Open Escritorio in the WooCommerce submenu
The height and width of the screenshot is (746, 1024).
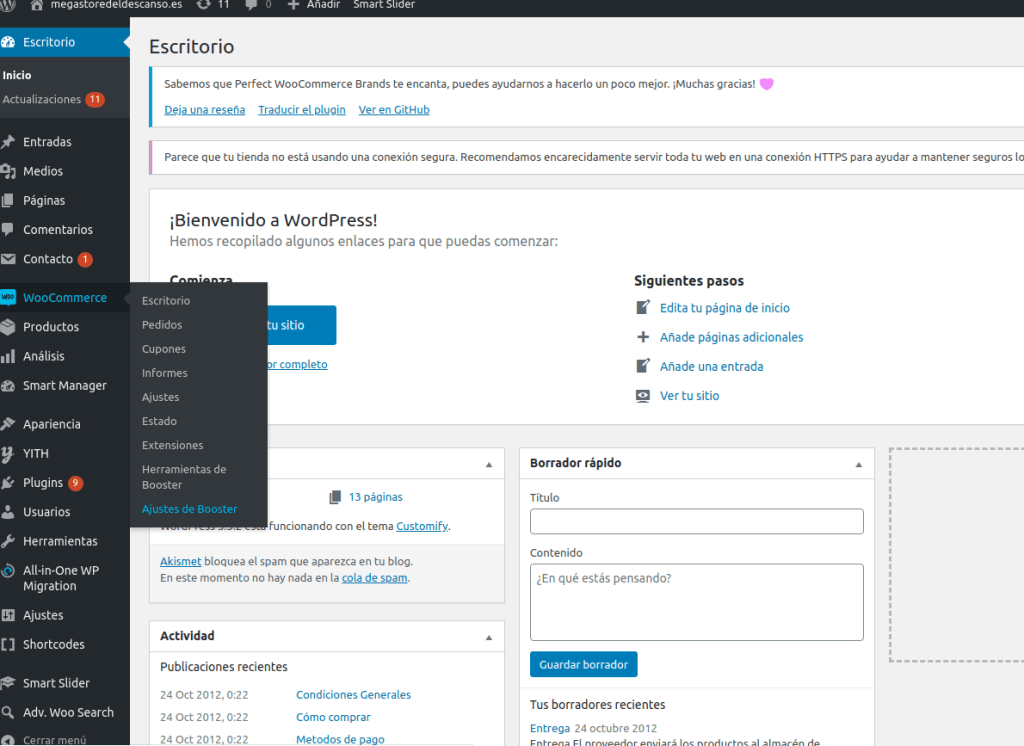coord(166,300)
